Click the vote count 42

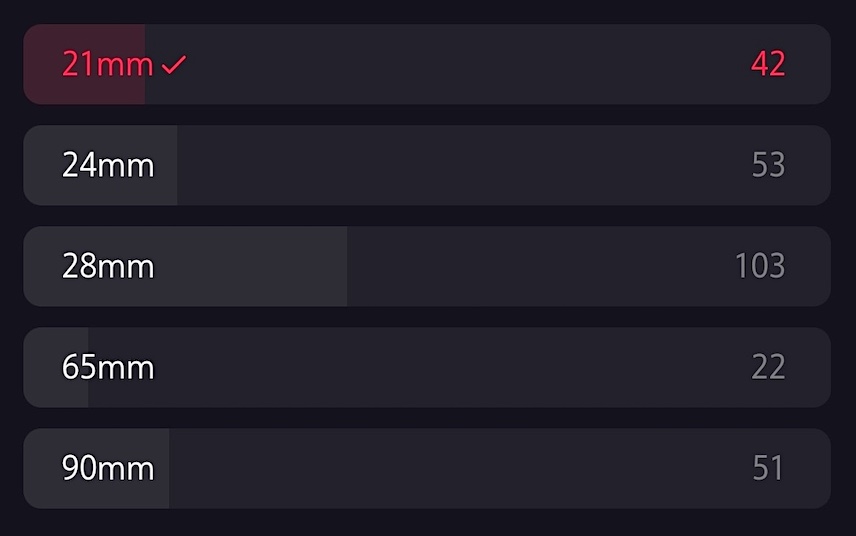point(768,65)
